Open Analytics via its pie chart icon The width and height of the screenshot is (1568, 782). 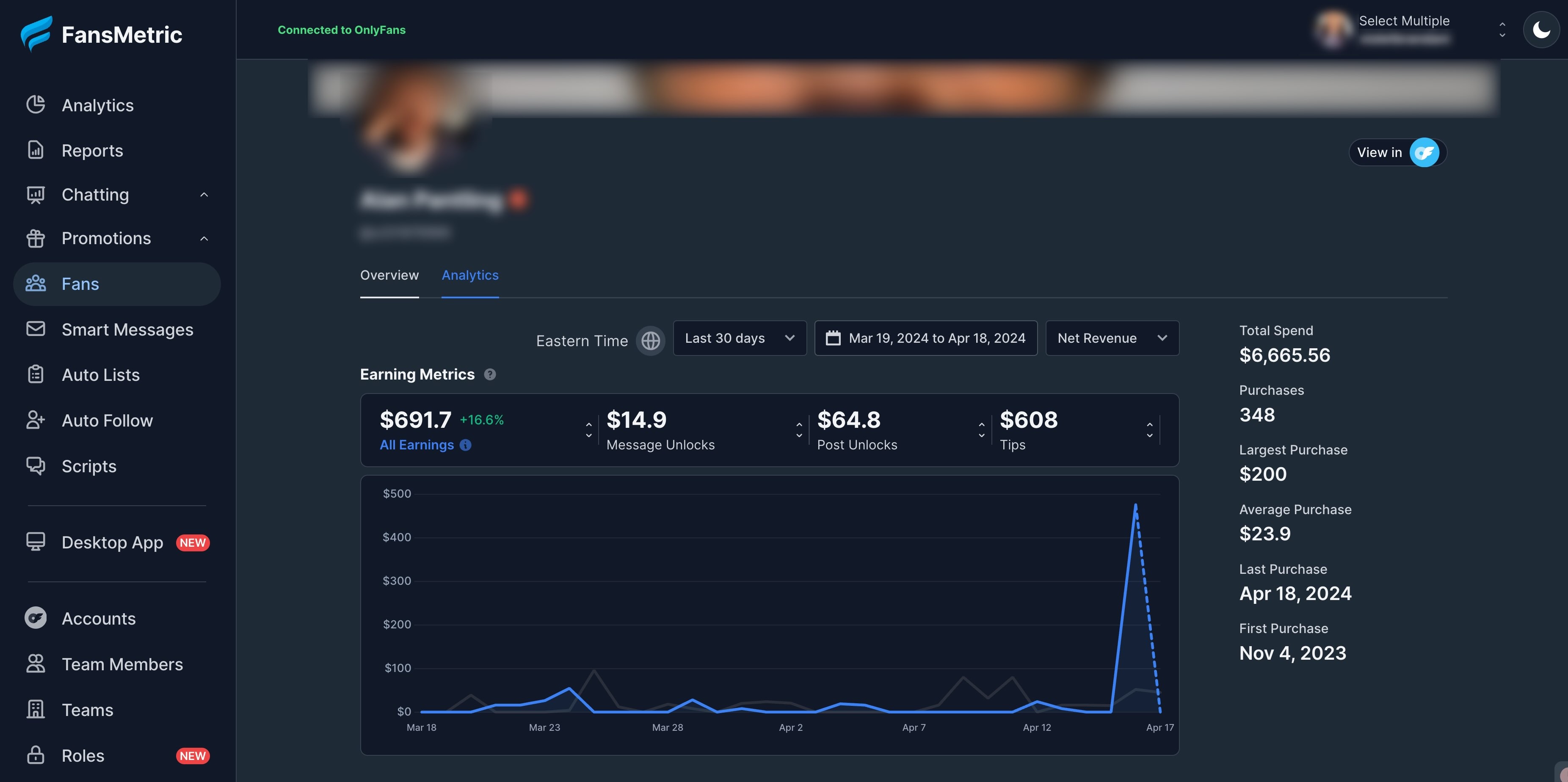[x=35, y=105]
